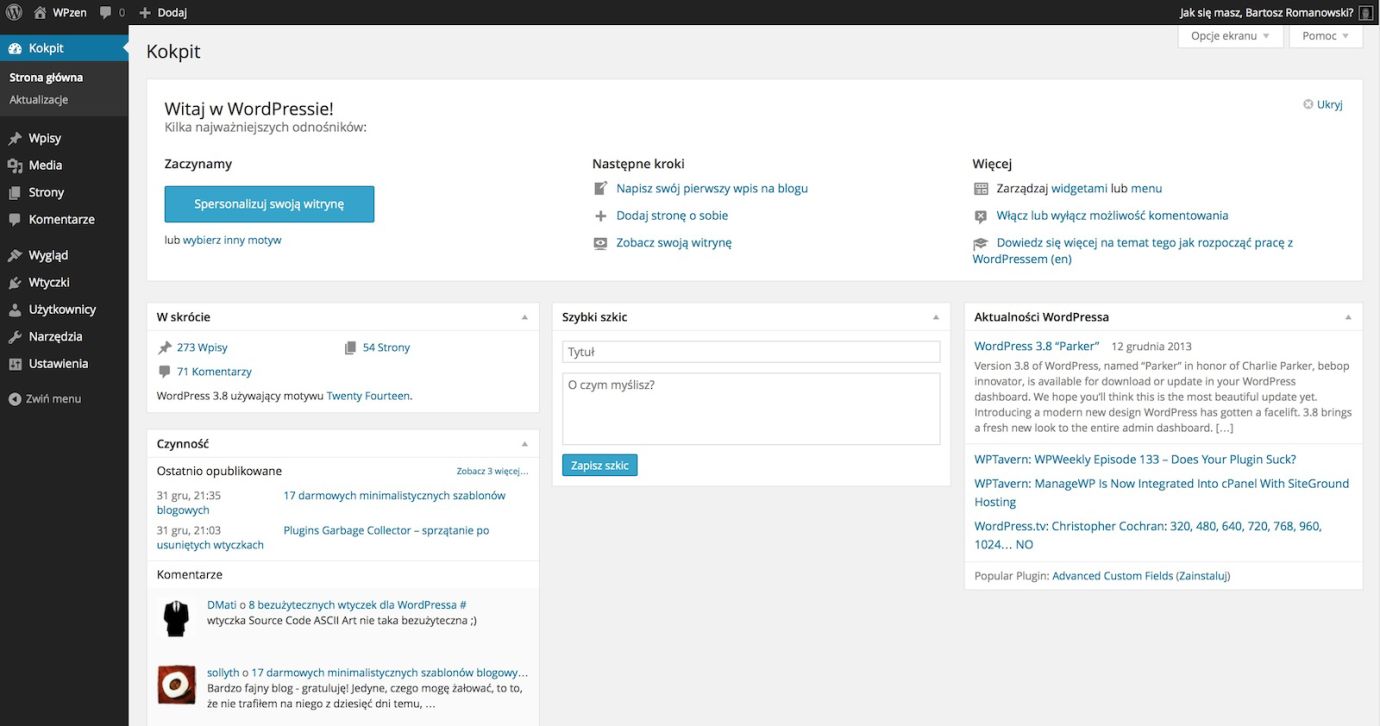Click the pages icon beside 54 Strony
The image size is (1380, 726).
[350, 348]
